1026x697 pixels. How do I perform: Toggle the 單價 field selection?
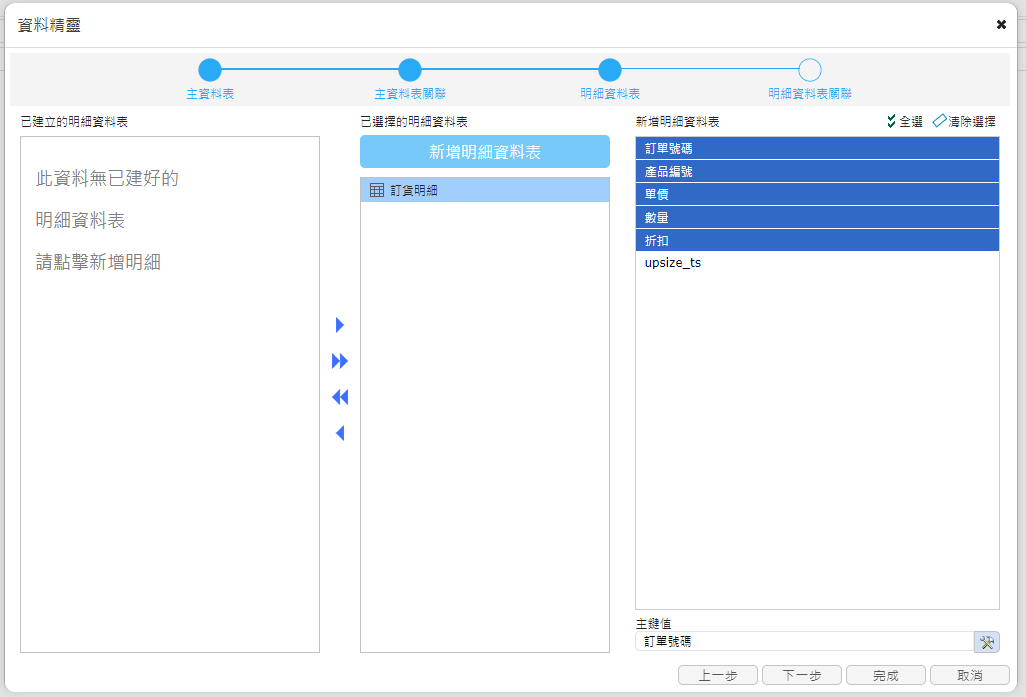click(817, 194)
